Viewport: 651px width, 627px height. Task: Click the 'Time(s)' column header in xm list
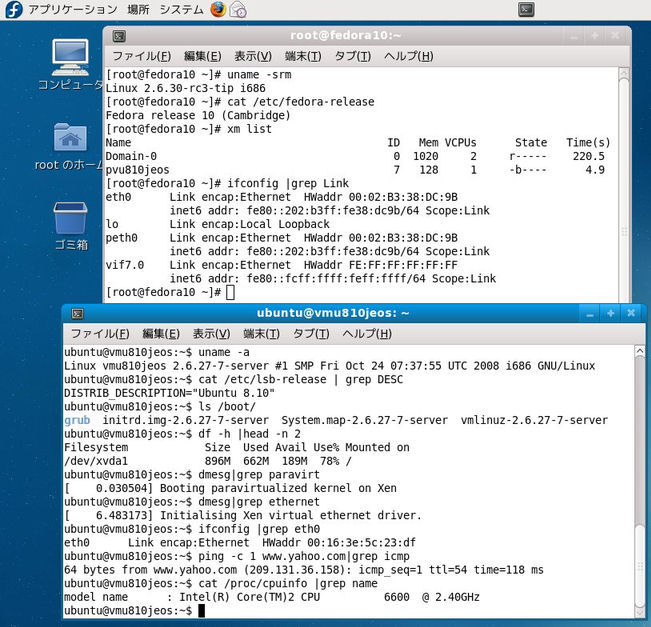pos(588,142)
